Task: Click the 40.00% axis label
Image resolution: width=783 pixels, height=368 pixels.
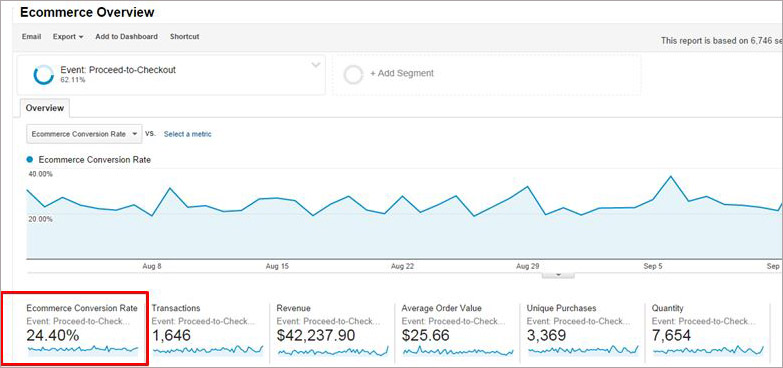Action: (40, 174)
